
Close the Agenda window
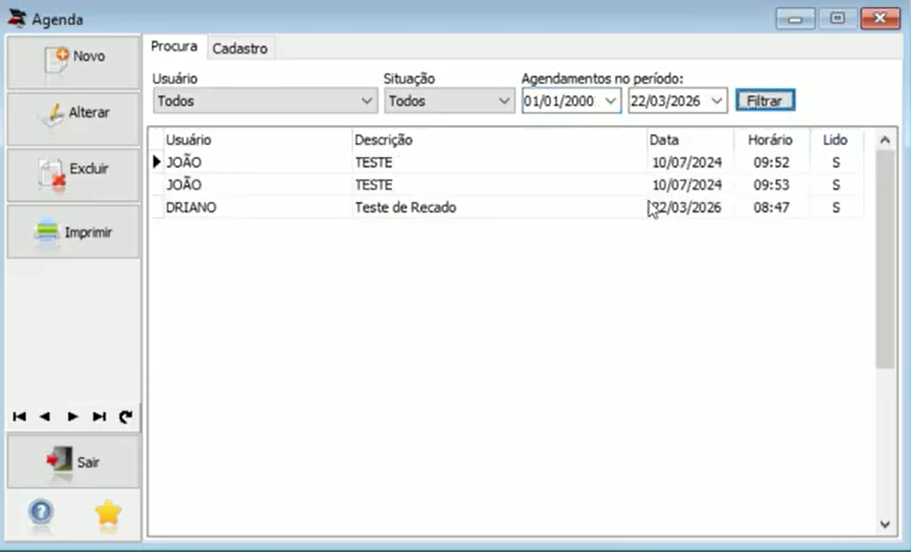(x=880, y=19)
